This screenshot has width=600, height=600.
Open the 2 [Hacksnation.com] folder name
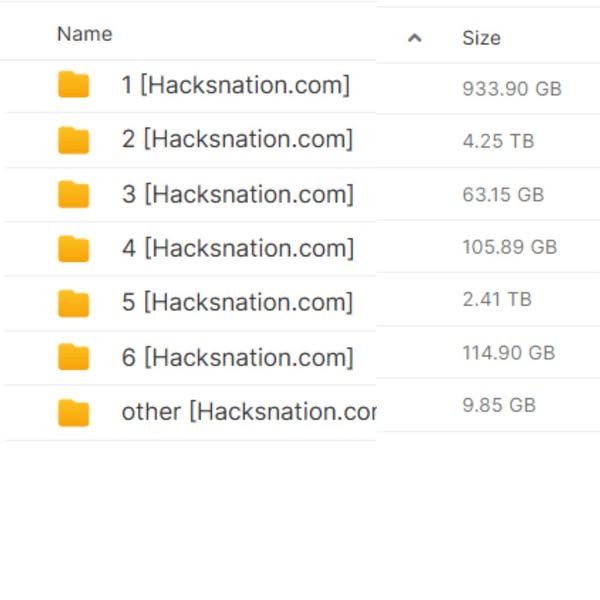(x=238, y=140)
